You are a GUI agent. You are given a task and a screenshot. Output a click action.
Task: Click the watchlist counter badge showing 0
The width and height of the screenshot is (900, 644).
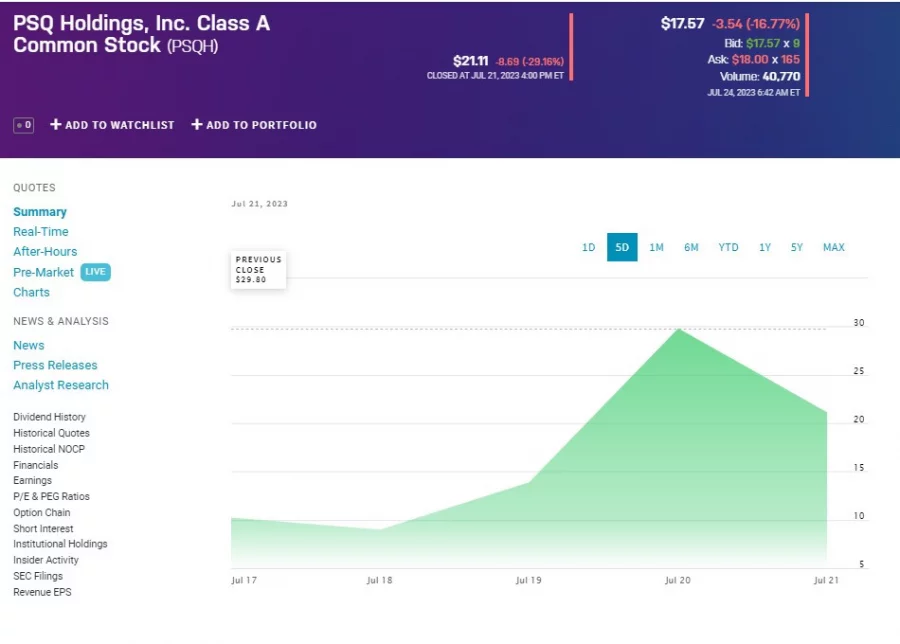(23, 125)
